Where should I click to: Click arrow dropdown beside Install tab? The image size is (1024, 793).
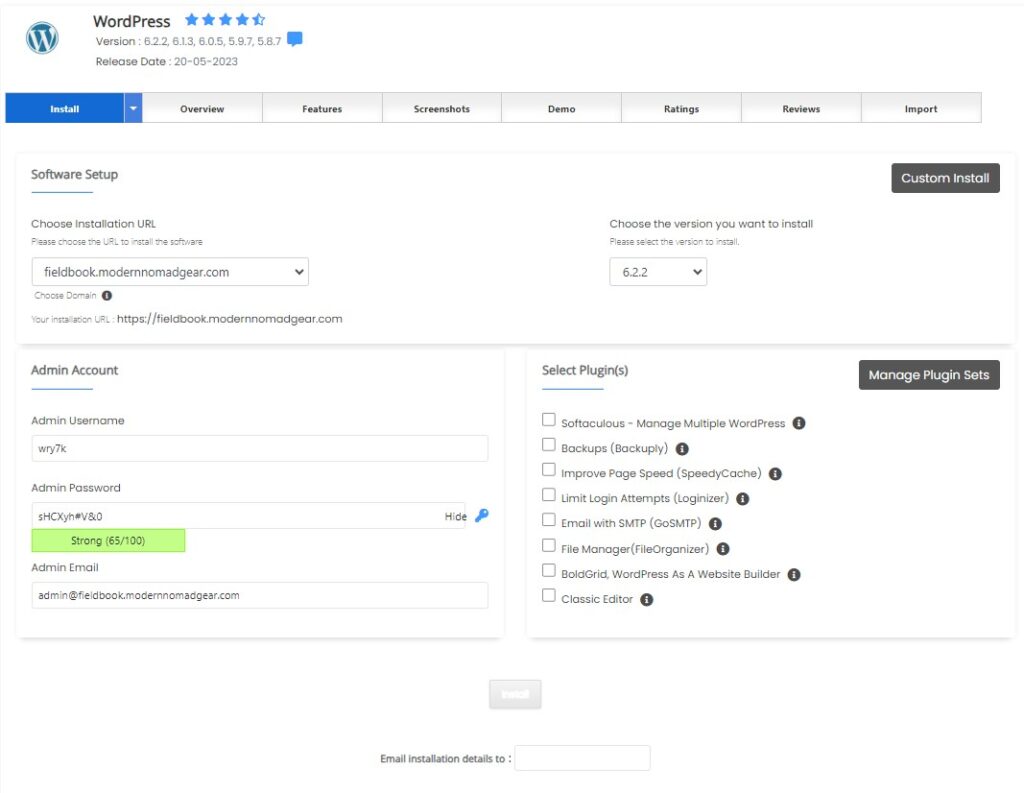click(133, 108)
